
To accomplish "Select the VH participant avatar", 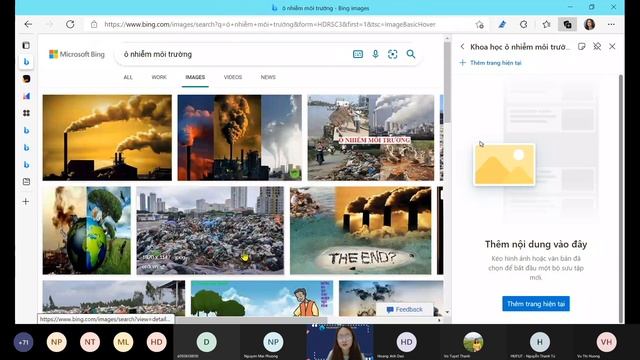I will (607, 342).
